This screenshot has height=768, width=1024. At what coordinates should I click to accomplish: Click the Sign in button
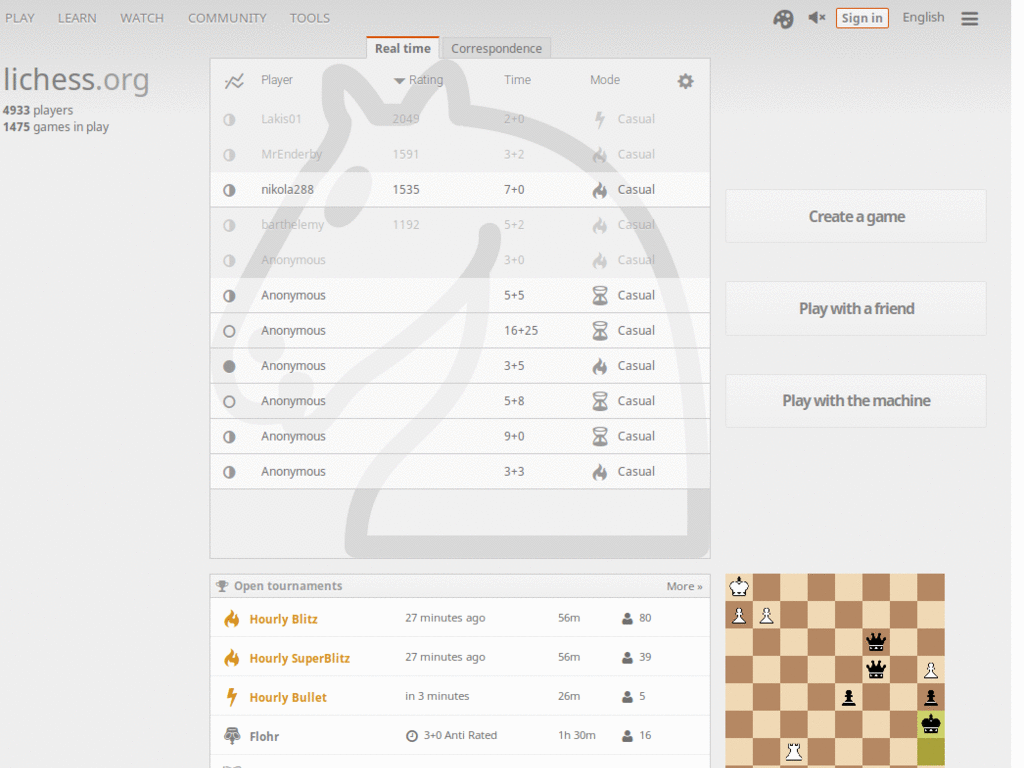click(x=861, y=17)
